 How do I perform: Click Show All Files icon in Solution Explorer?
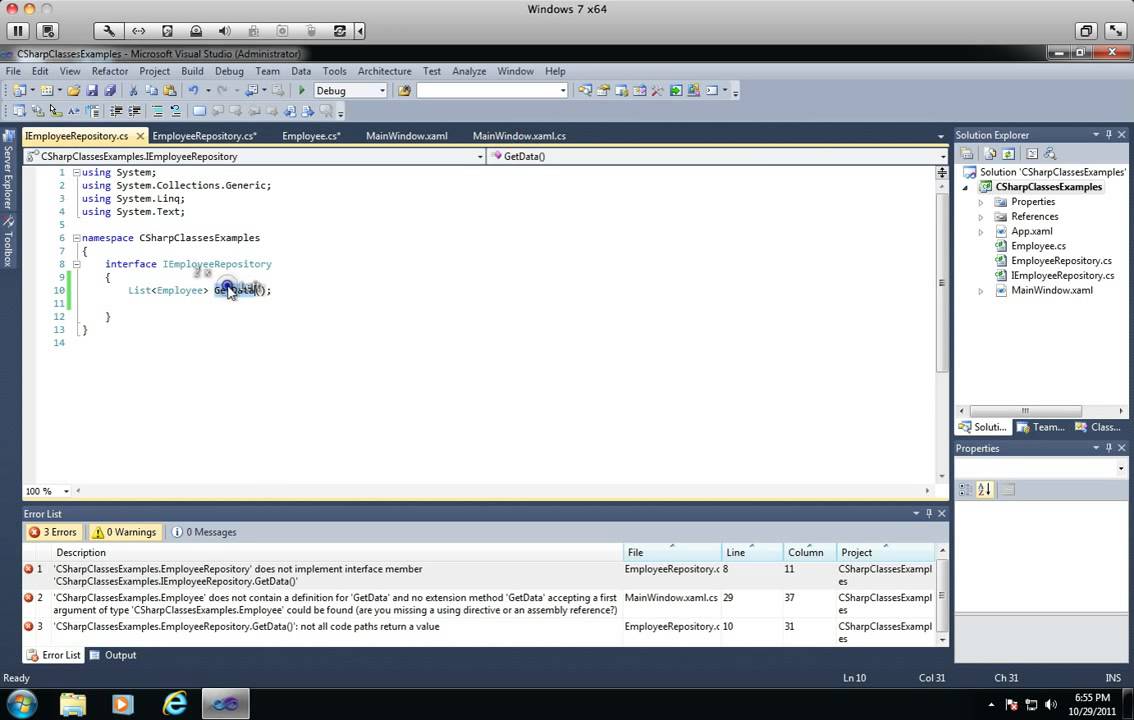[990, 153]
